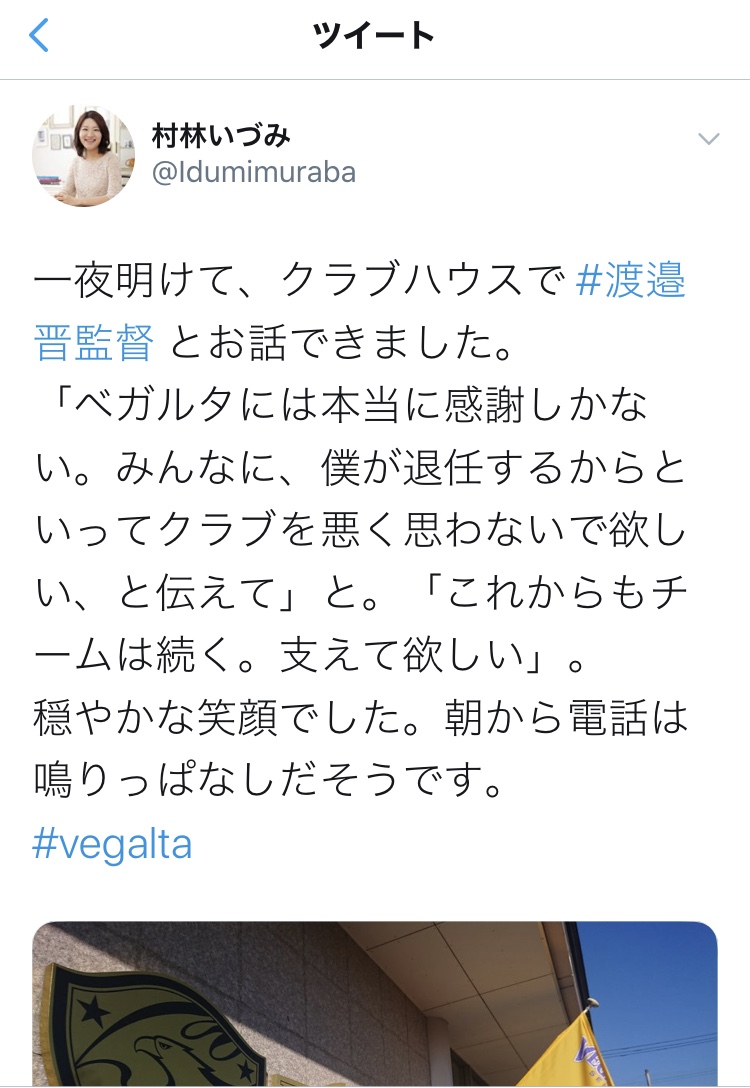Tap the blue 晋監督 hashtag text
The width and height of the screenshot is (750, 1088).
[x=94, y=343]
